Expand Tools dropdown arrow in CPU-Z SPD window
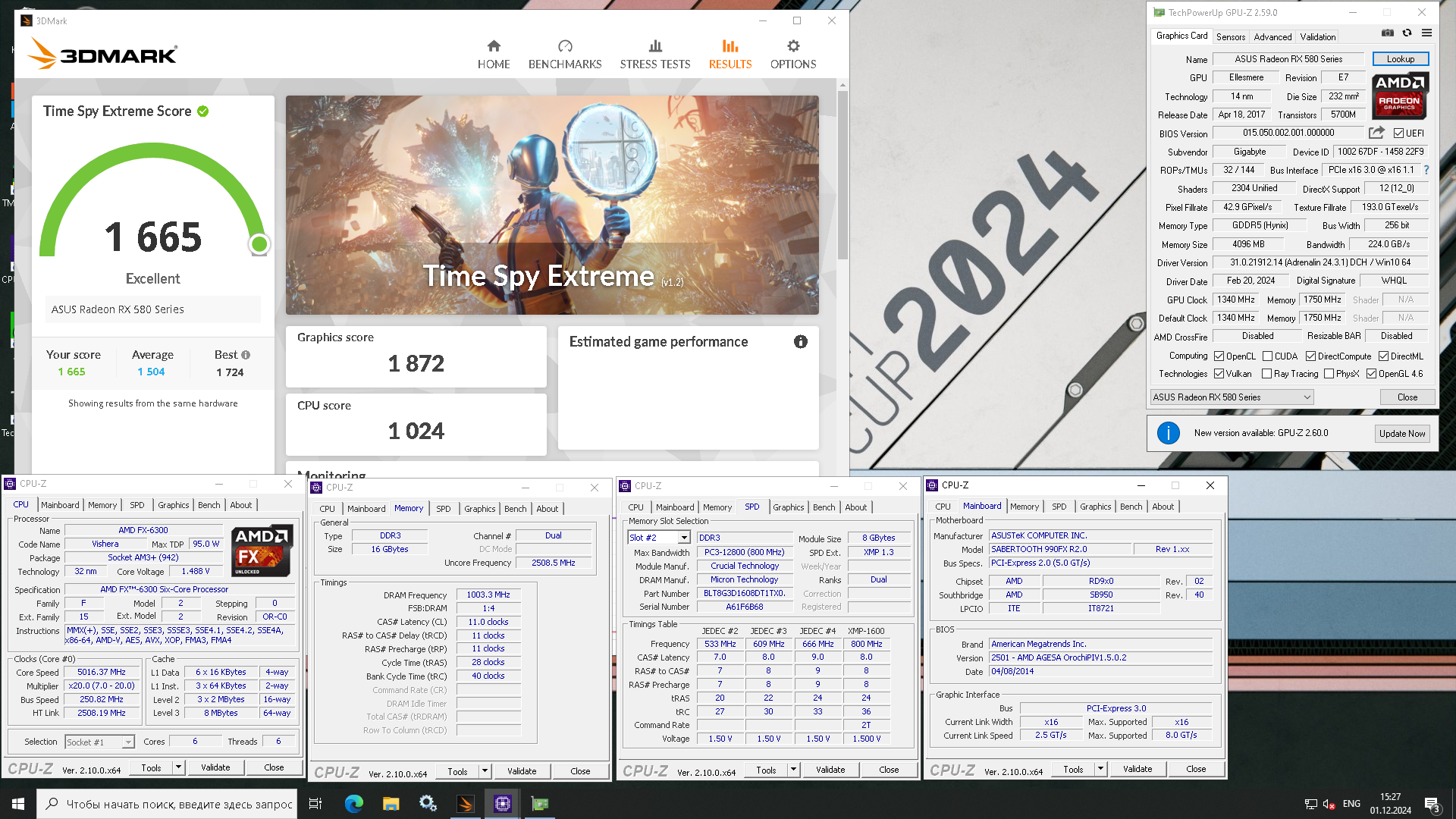1456x819 pixels. pyautogui.click(x=794, y=770)
